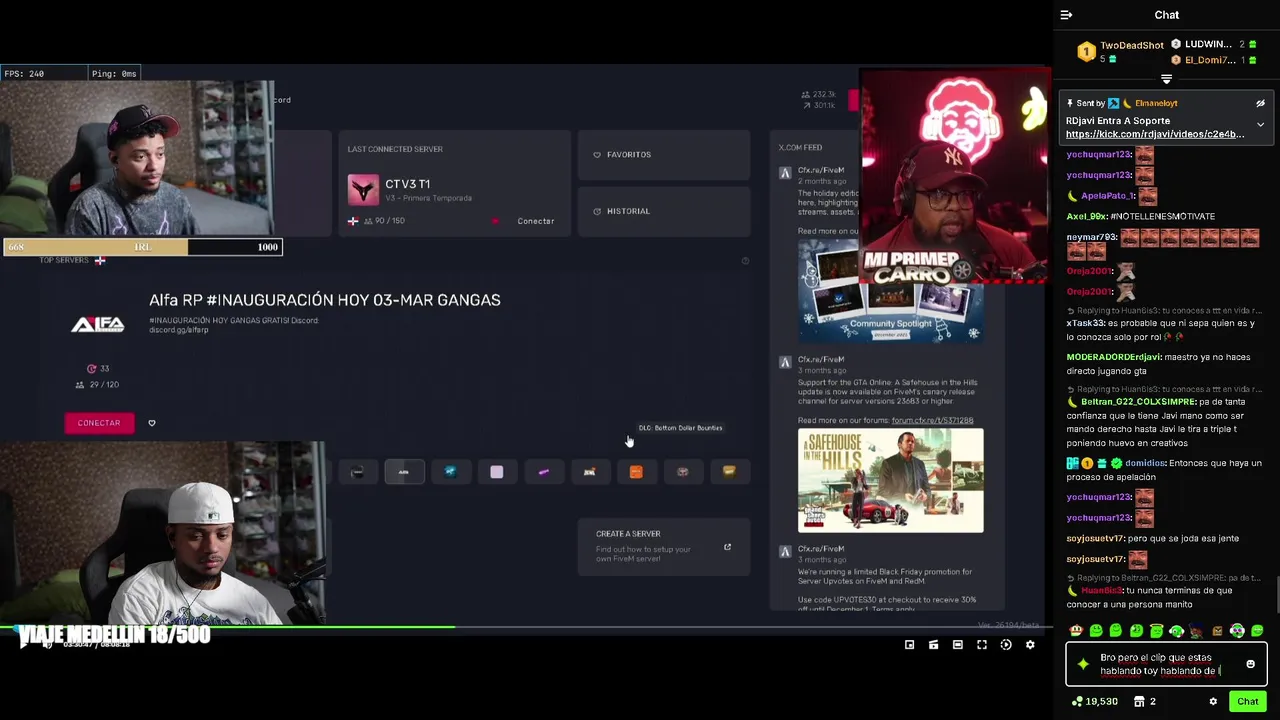Click the Elmaneloyt username in pinned message

click(x=1156, y=103)
